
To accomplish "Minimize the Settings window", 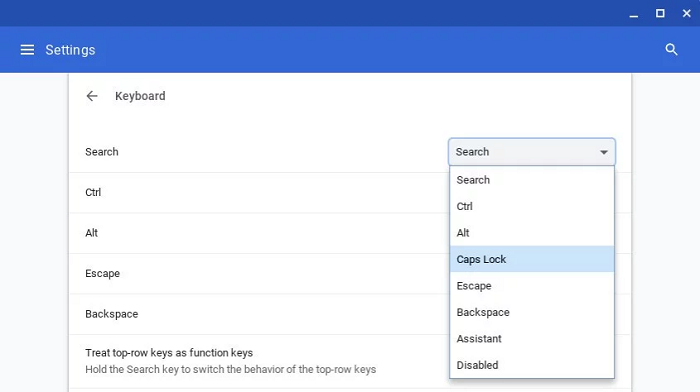I will (x=633, y=14).
